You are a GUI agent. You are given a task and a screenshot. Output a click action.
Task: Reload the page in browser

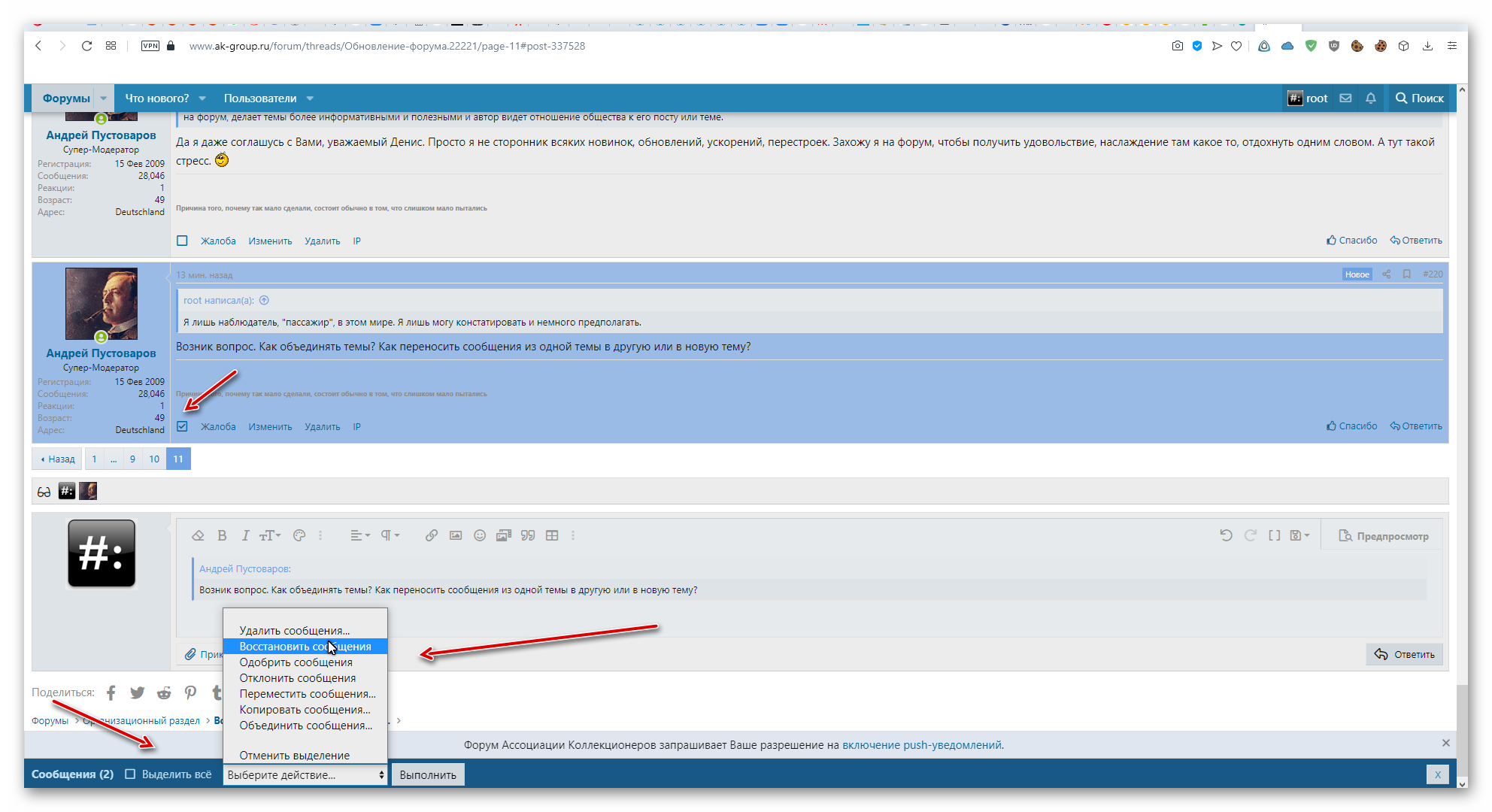[86, 46]
